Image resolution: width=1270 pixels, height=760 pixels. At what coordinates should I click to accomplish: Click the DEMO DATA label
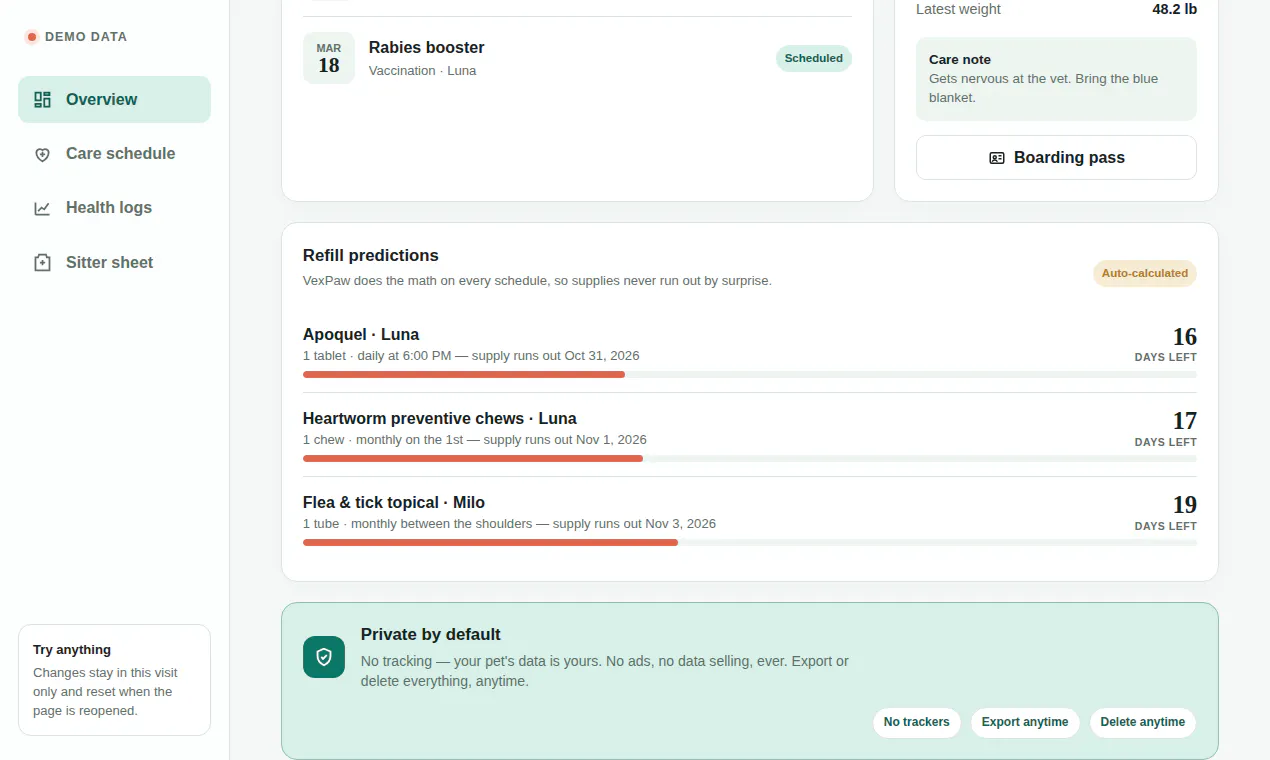(86, 37)
